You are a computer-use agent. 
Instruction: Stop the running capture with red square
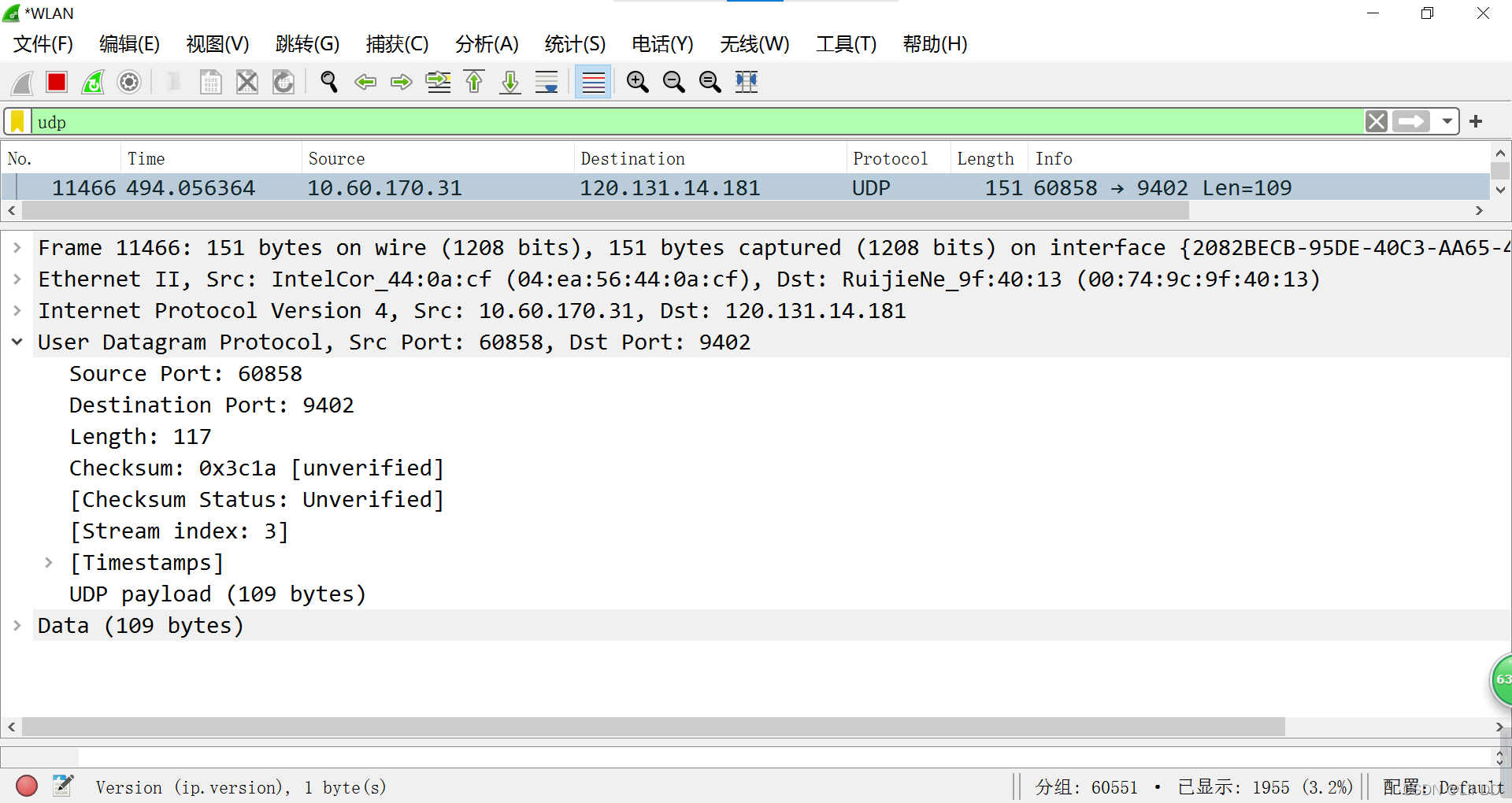(x=57, y=82)
